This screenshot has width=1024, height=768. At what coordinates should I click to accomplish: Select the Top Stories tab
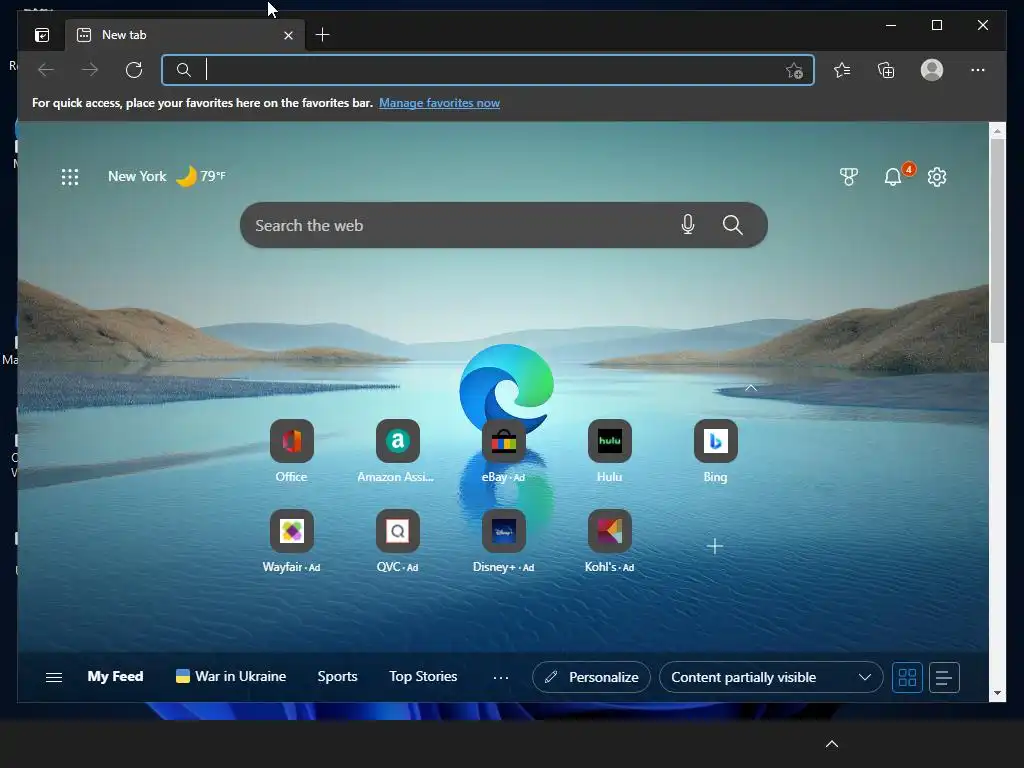pyautogui.click(x=423, y=677)
